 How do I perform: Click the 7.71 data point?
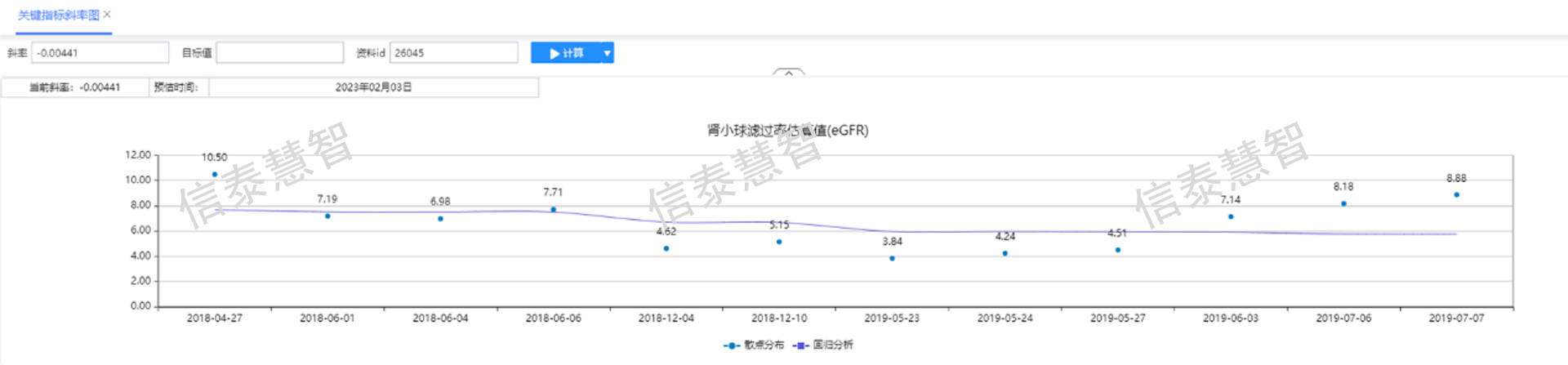tap(553, 209)
